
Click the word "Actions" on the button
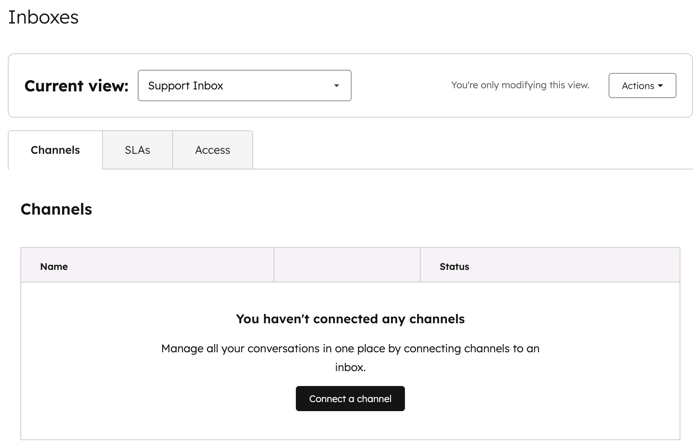637,86
